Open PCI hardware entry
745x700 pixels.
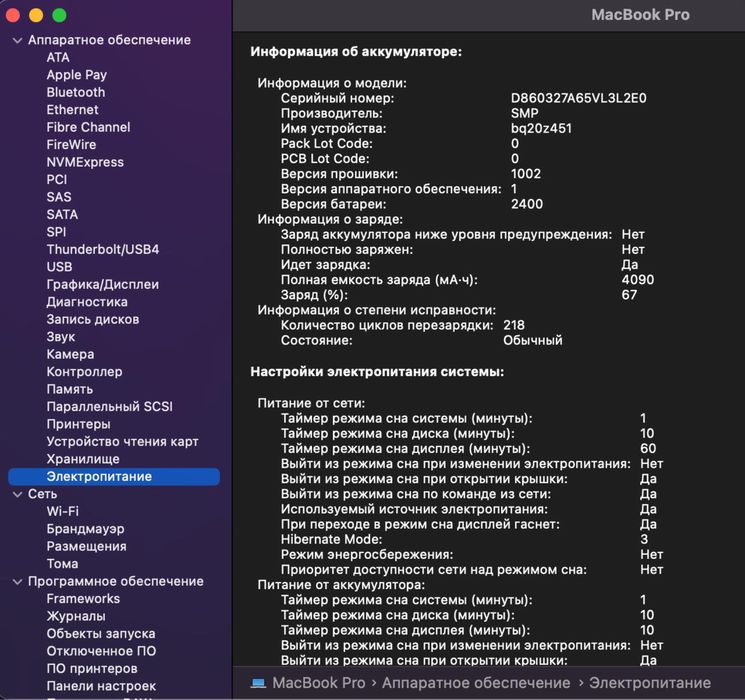tap(57, 180)
